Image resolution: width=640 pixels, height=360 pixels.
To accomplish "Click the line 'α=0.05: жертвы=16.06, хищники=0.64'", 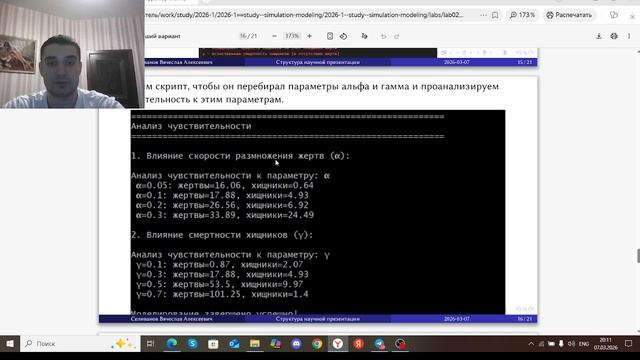I will tap(224, 185).
